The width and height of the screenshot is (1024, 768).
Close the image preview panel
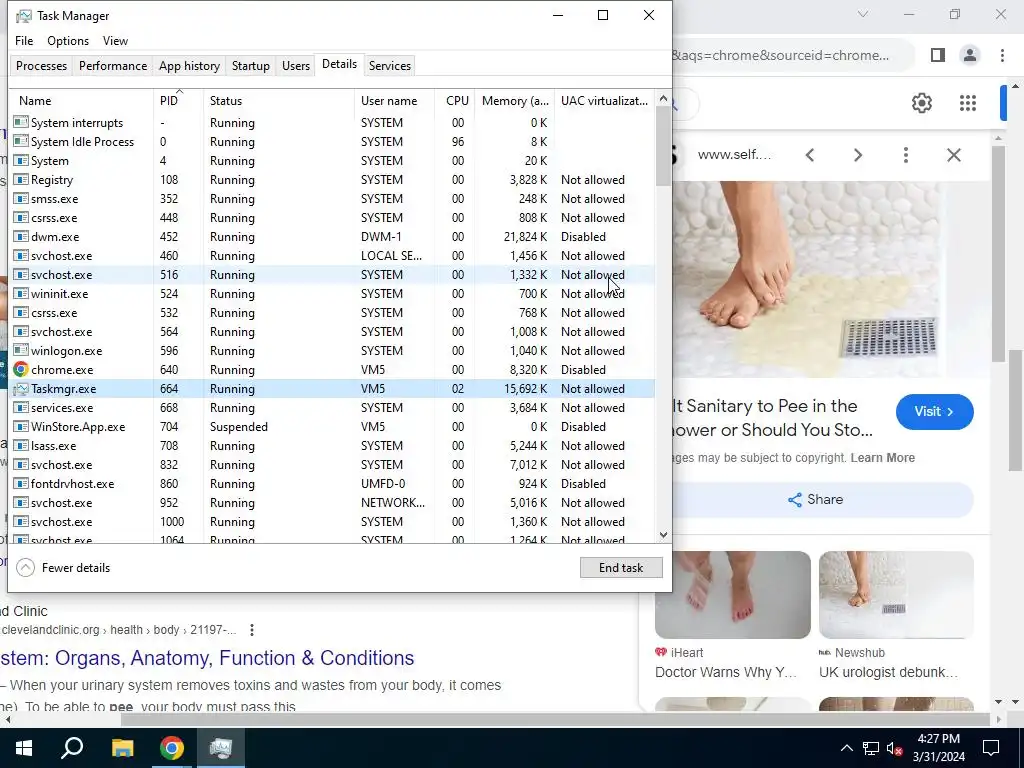pos(954,155)
